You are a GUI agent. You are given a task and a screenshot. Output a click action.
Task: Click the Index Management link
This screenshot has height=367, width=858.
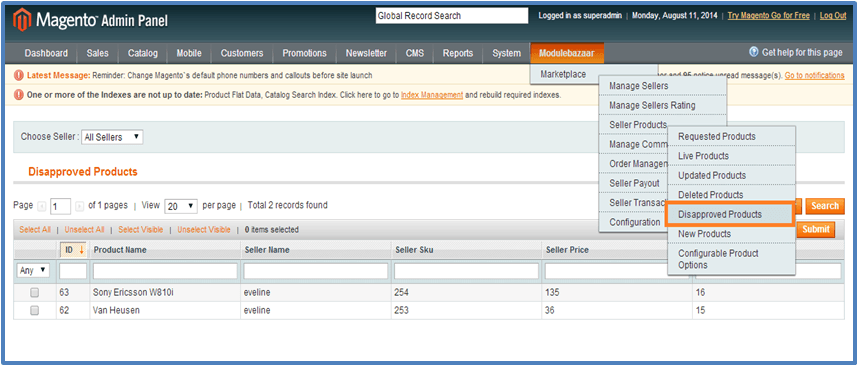pyautogui.click(x=432, y=95)
